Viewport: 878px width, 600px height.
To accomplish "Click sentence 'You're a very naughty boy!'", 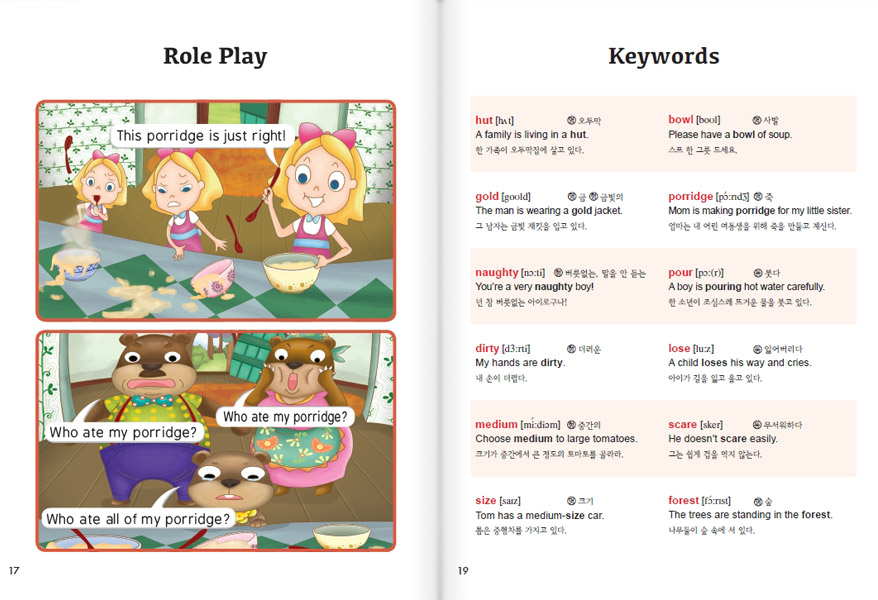I will click(534, 287).
